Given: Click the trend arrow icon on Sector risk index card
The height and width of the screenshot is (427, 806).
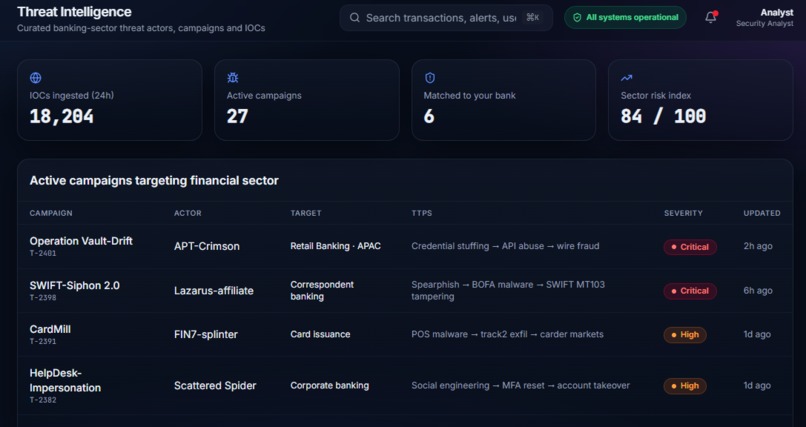Looking at the screenshot, I should [x=626, y=78].
